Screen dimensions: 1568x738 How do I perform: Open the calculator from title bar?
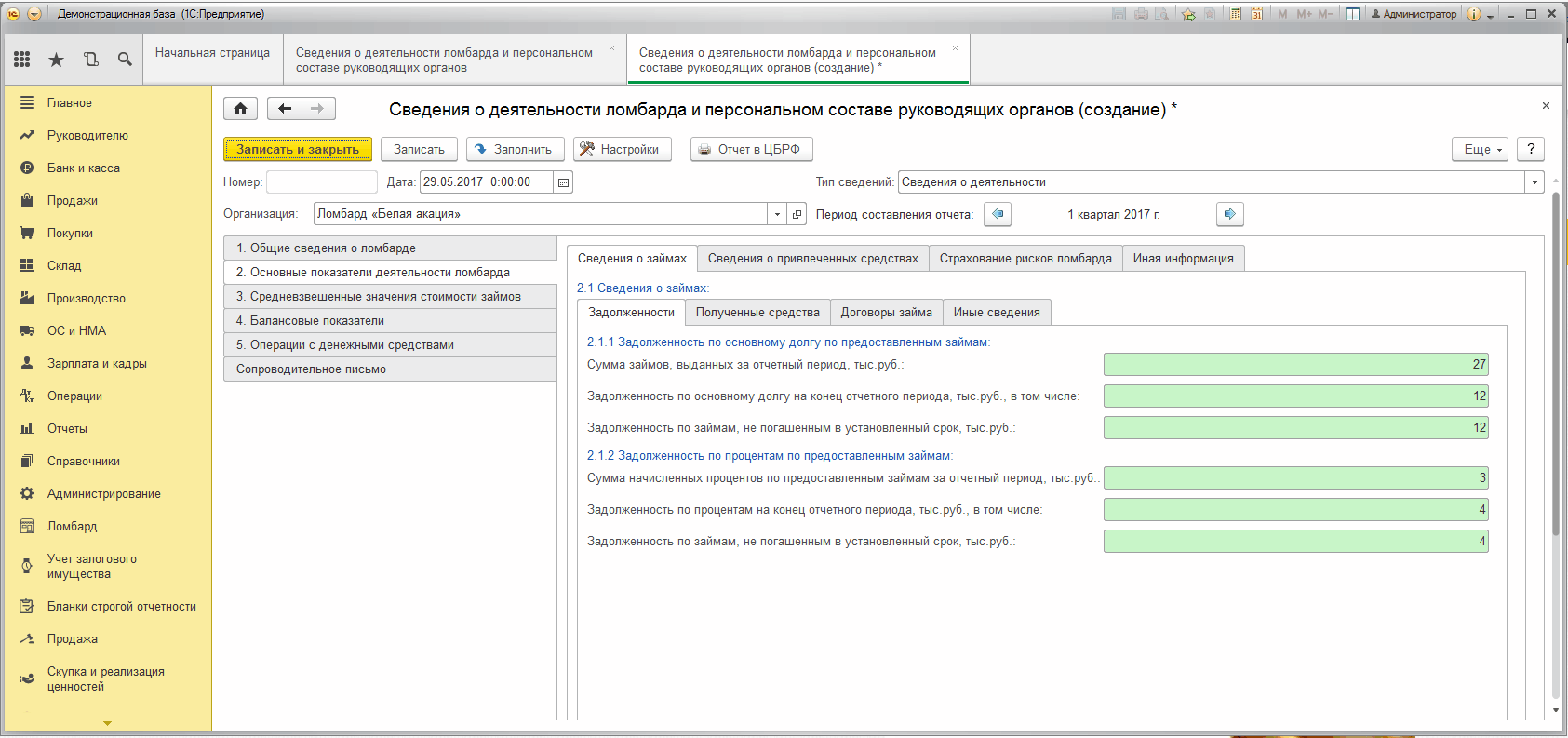[x=1235, y=14]
